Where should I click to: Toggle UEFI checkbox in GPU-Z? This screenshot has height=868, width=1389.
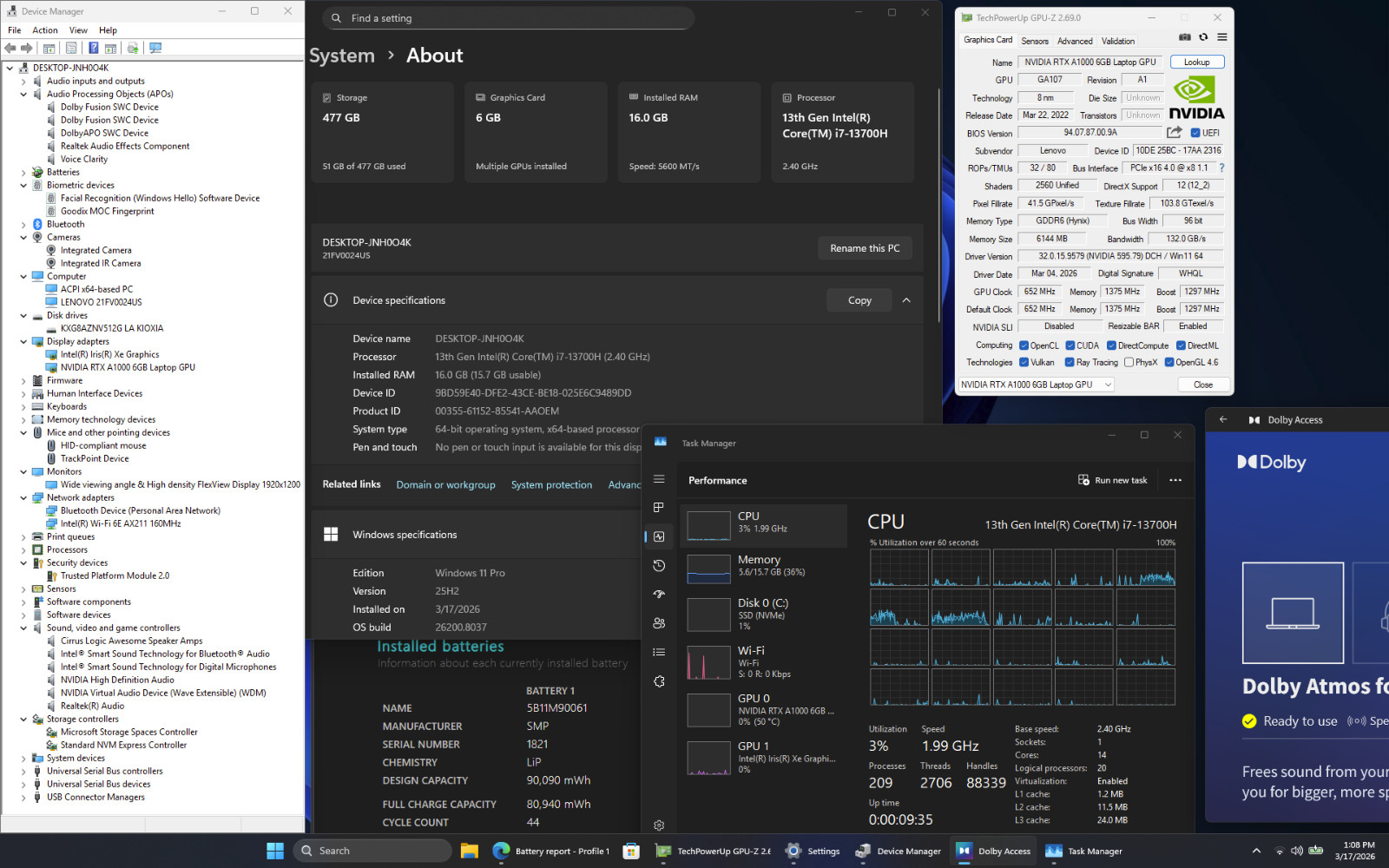1195,133
